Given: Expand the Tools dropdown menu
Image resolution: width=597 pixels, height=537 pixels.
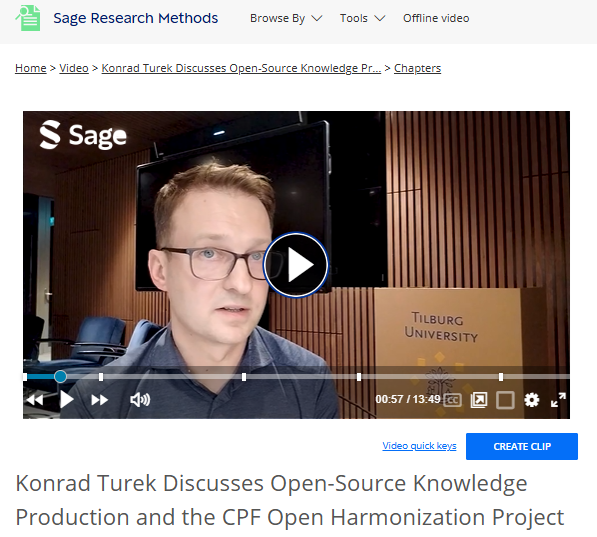Looking at the screenshot, I should (x=362, y=18).
